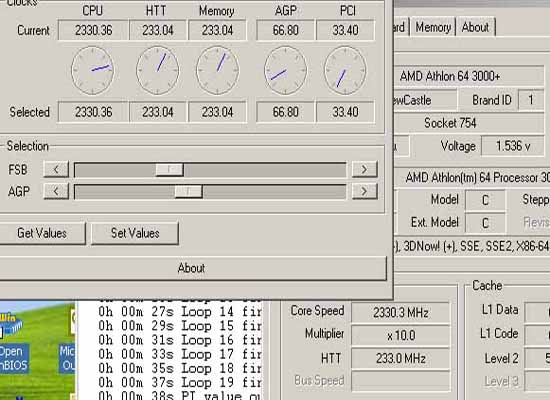Screen dimensions: 550x400
Task: Click the Memory clock dial gauge
Action: [x=217, y=71]
